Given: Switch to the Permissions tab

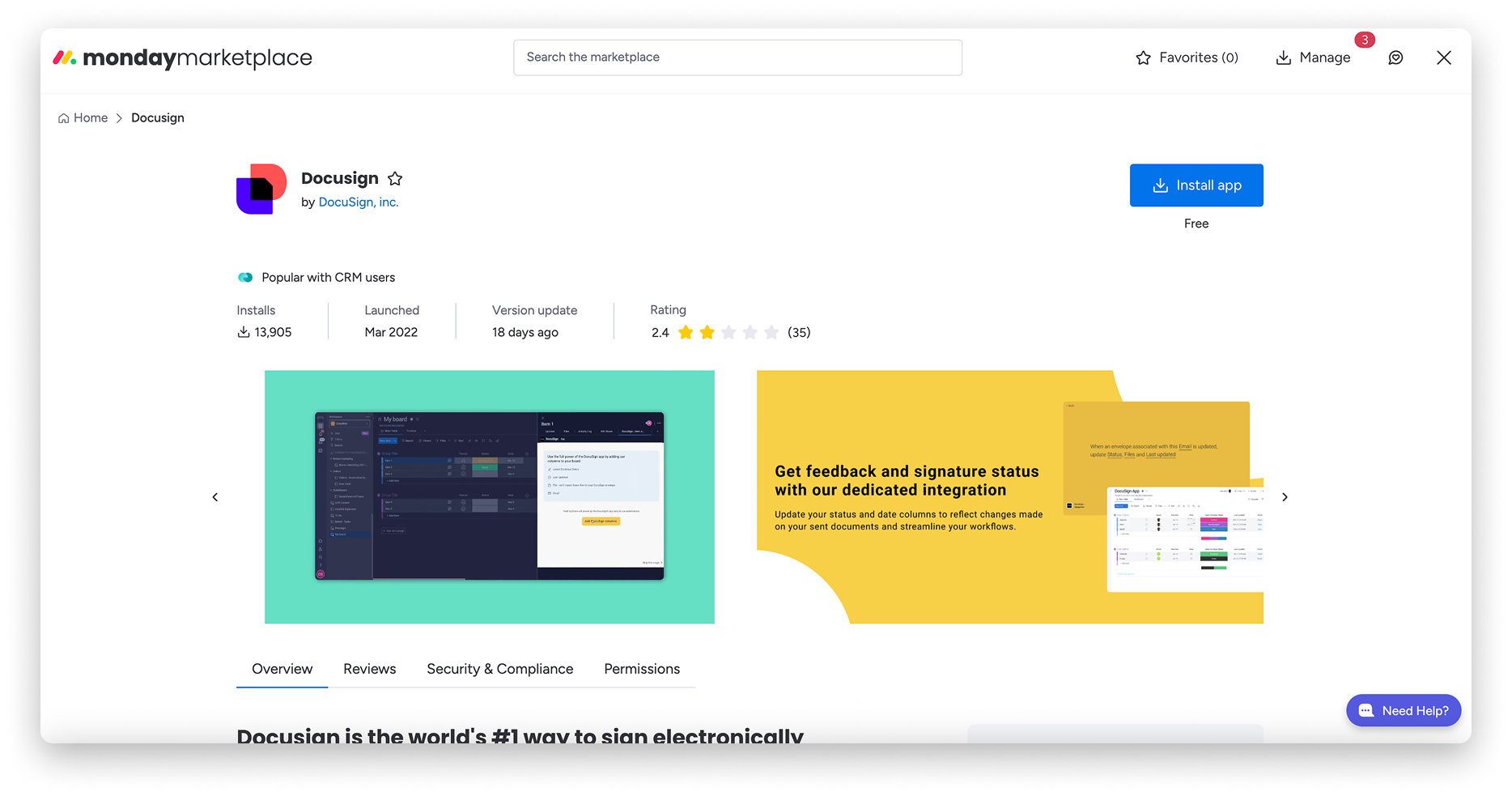Looking at the screenshot, I should (x=641, y=669).
